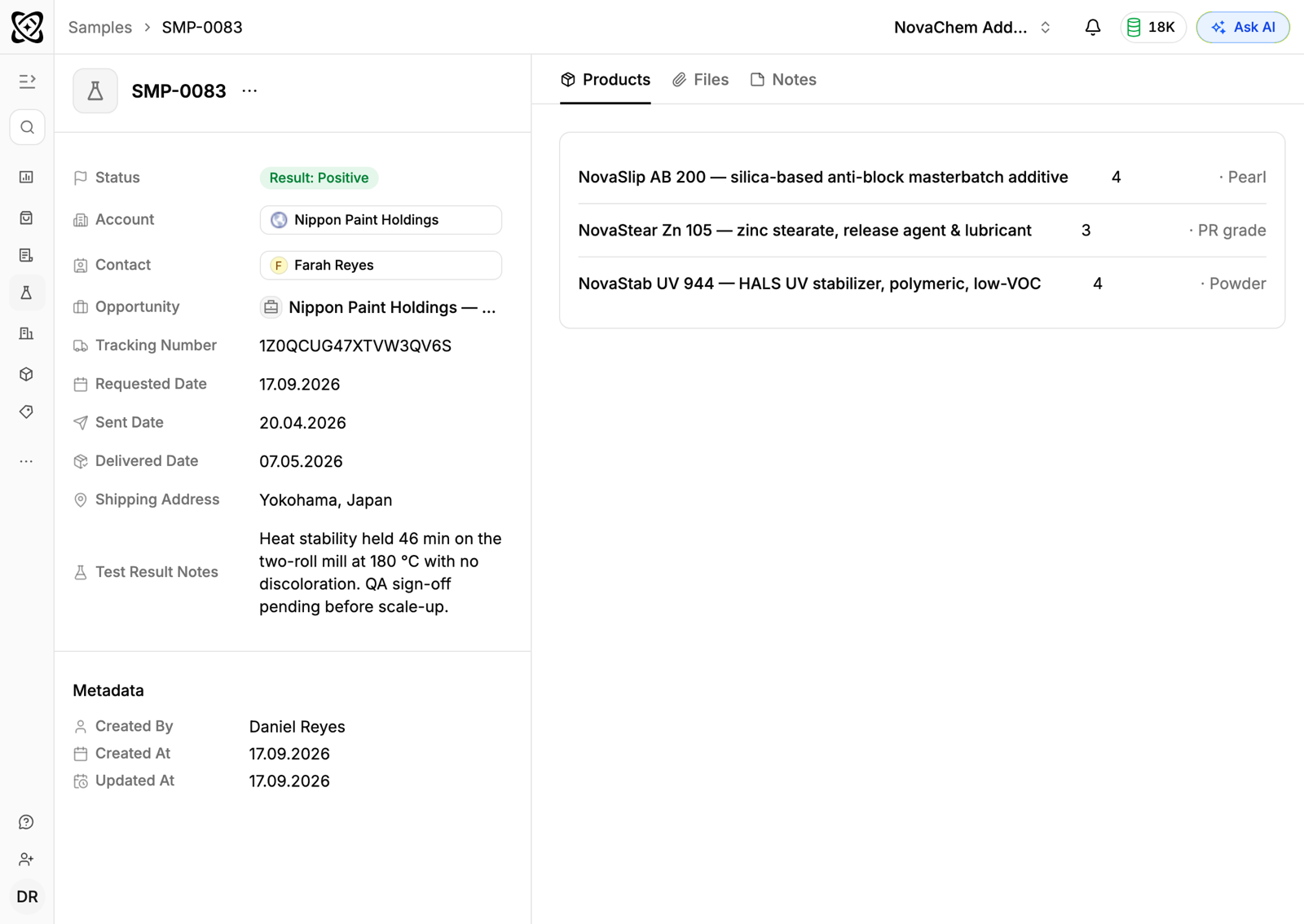This screenshot has width=1304, height=924.
Task: Open SMP-0083 more options ellipsis
Action: pyautogui.click(x=249, y=90)
